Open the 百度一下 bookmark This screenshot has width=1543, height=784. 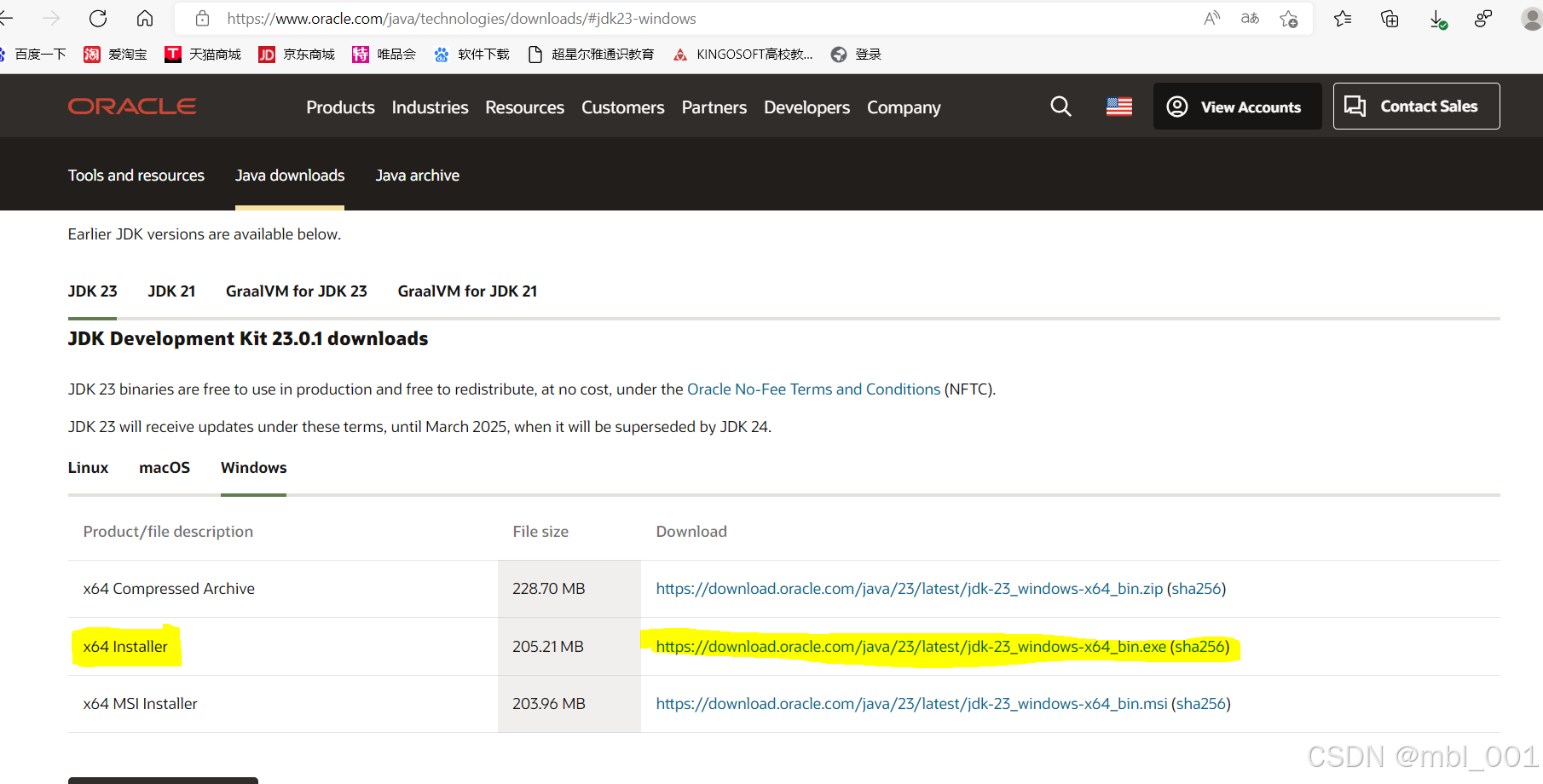point(33,55)
